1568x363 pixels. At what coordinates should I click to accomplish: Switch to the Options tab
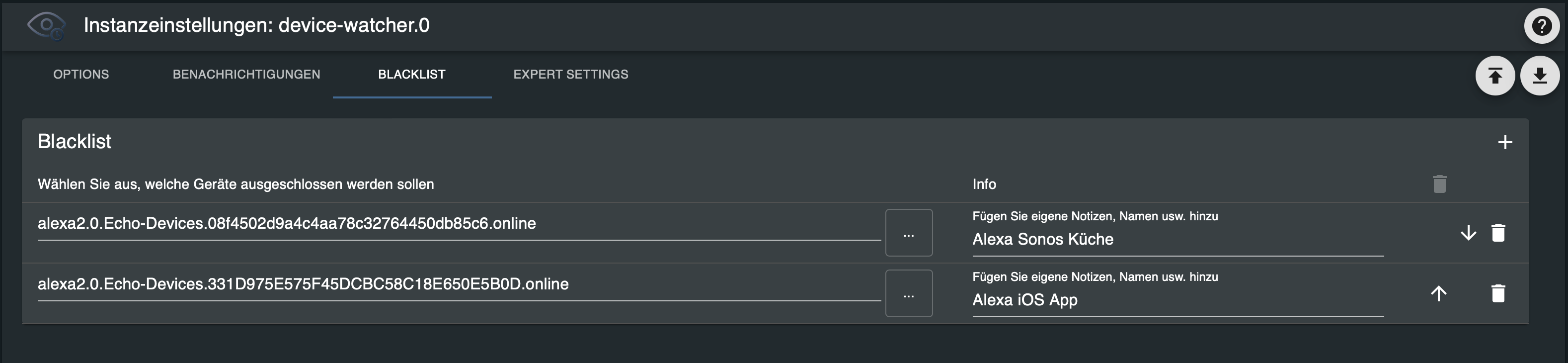point(81,74)
